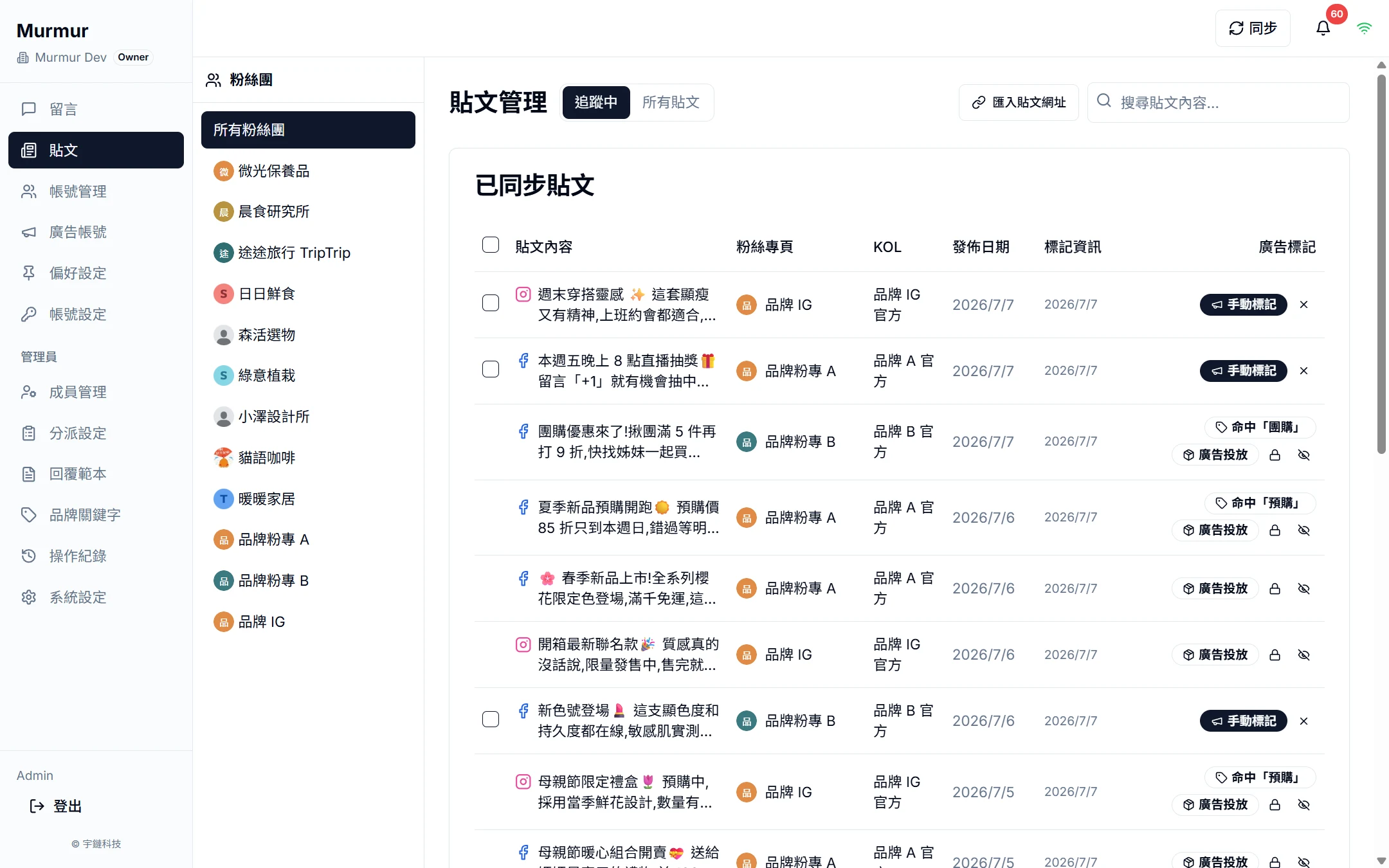Select 森活選物 fan page
Viewport: 1389px width, 868px height.
(308, 335)
